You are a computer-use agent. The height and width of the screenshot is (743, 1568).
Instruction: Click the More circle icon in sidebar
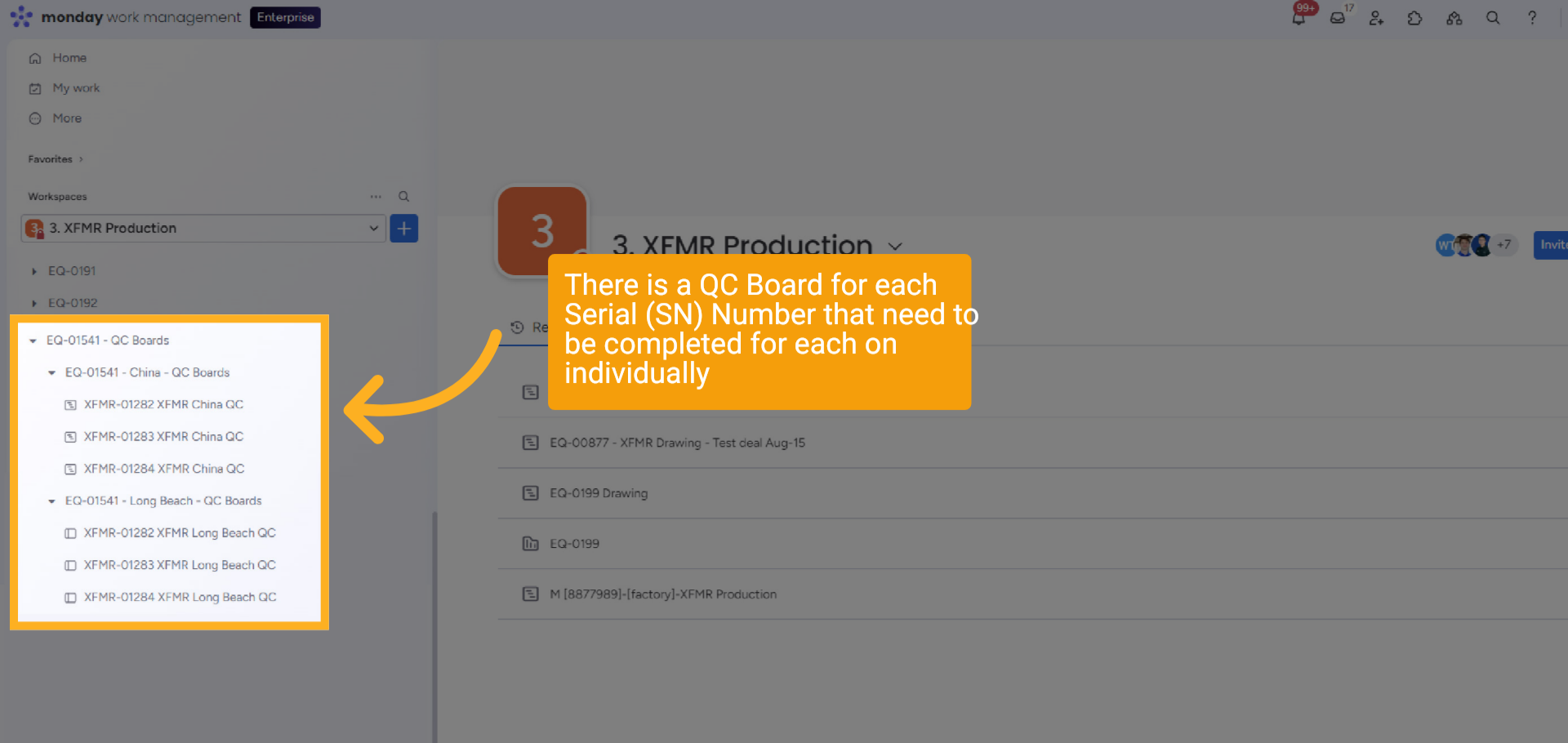35,119
